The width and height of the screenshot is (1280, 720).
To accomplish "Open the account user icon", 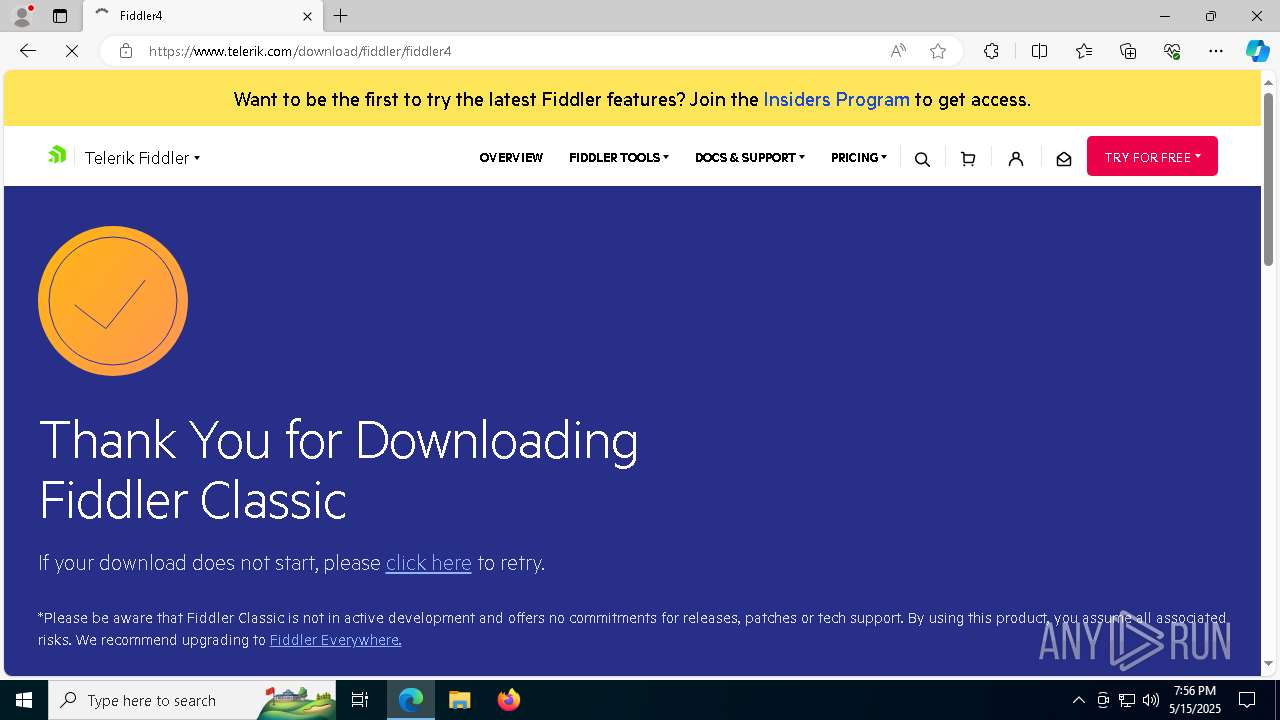I will pyautogui.click(x=1016, y=159).
